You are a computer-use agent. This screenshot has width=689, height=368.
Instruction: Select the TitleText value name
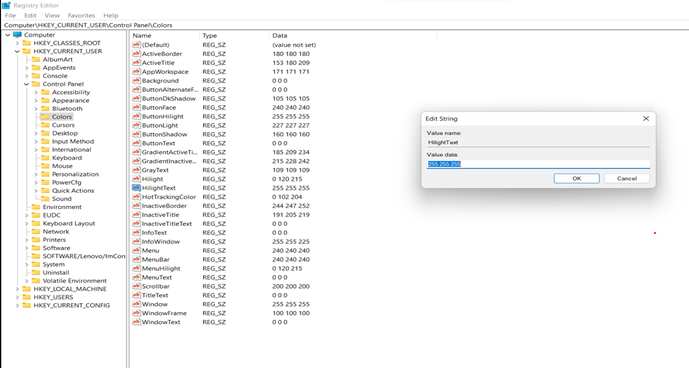tap(155, 295)
